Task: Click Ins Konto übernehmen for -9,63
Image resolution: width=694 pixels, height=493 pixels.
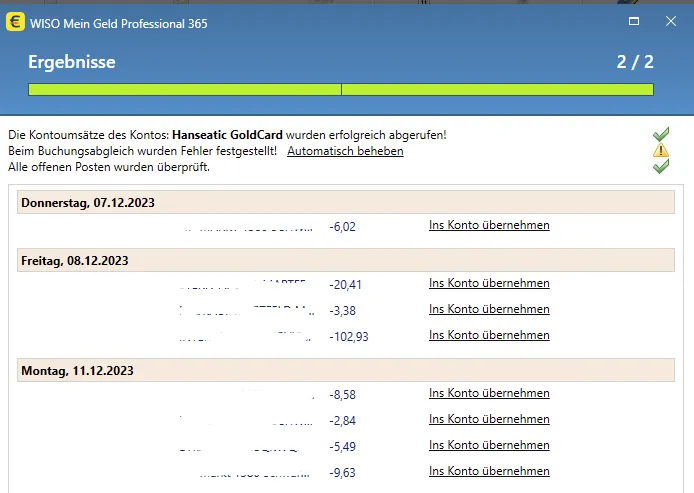Action: click(x=489, y=471)
